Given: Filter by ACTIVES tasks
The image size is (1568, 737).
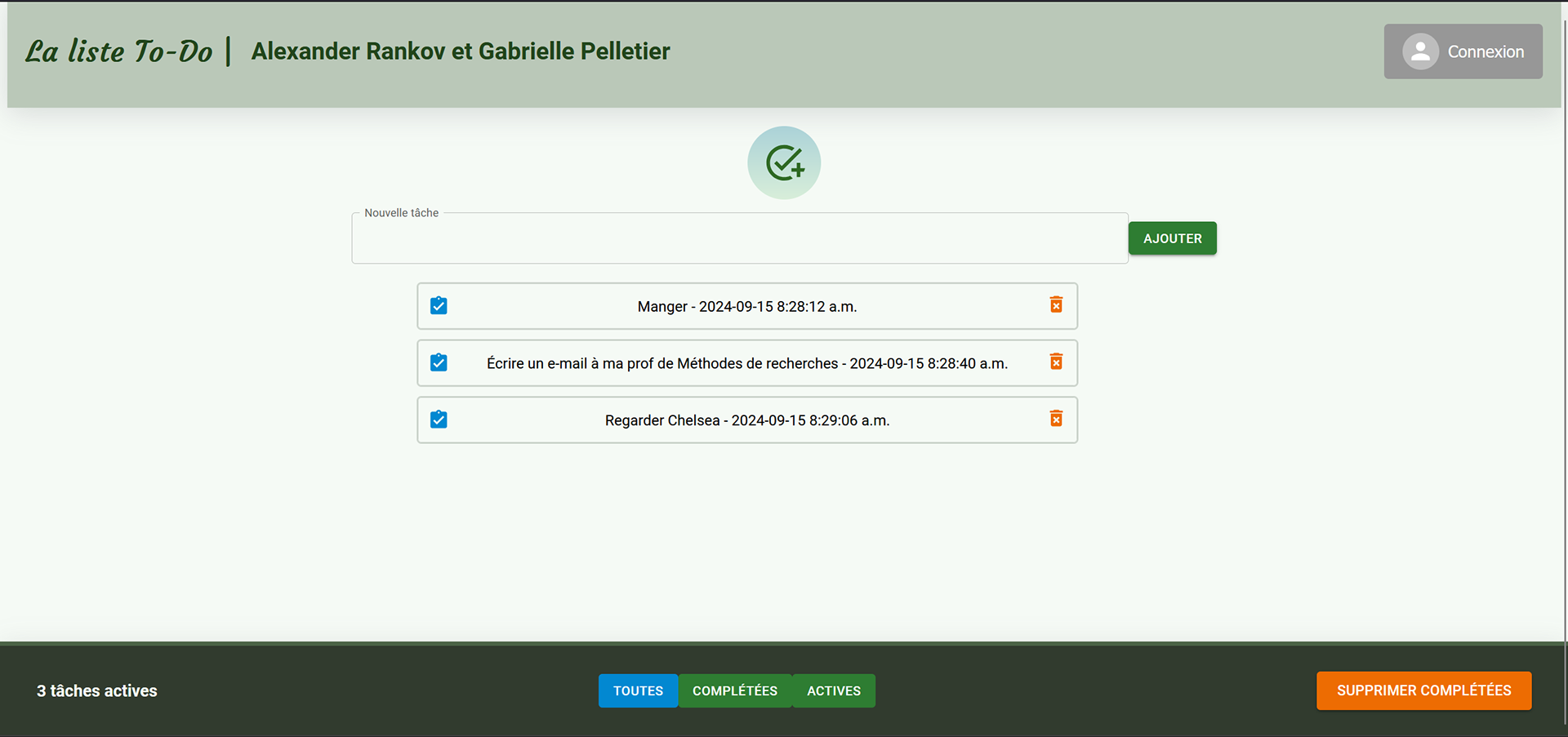Looking at the screenshot, I should click(x=834, y=690).
